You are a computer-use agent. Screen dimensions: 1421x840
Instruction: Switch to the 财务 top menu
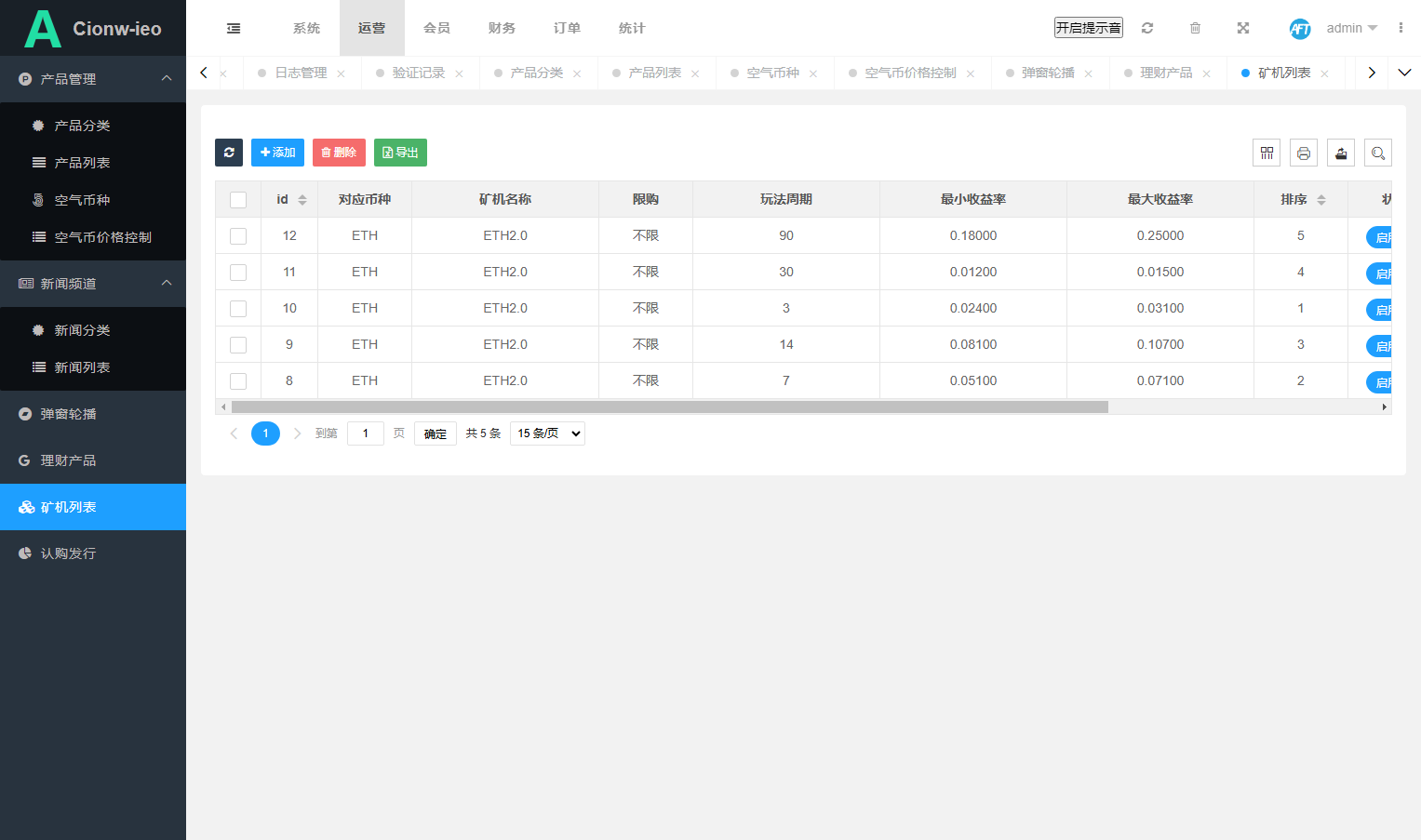click(502, 28)
